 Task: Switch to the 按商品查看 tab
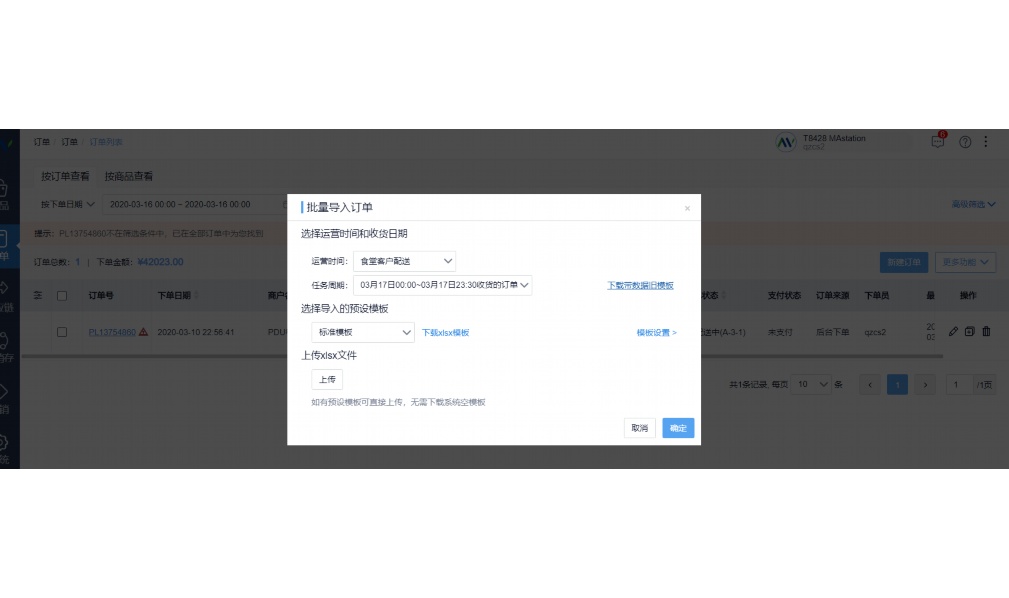tap(129, 175)
